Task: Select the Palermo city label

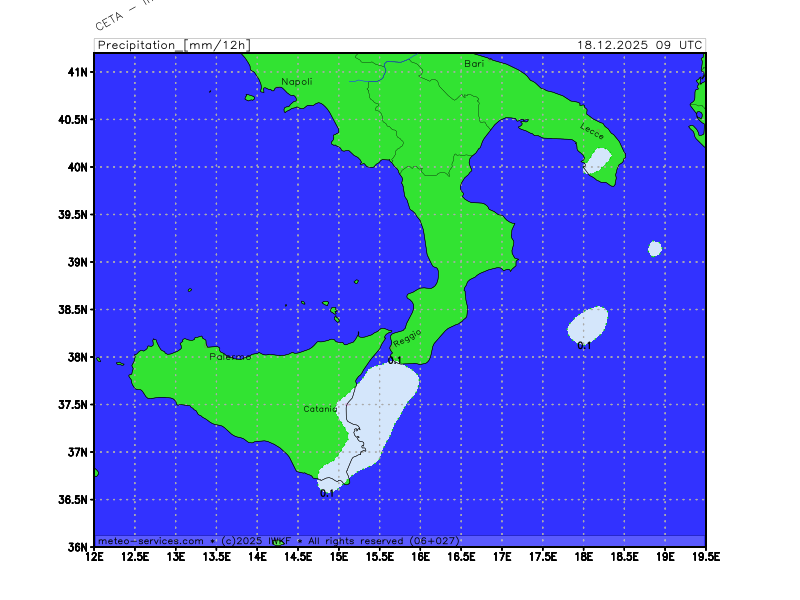Action: coord(230,357)
